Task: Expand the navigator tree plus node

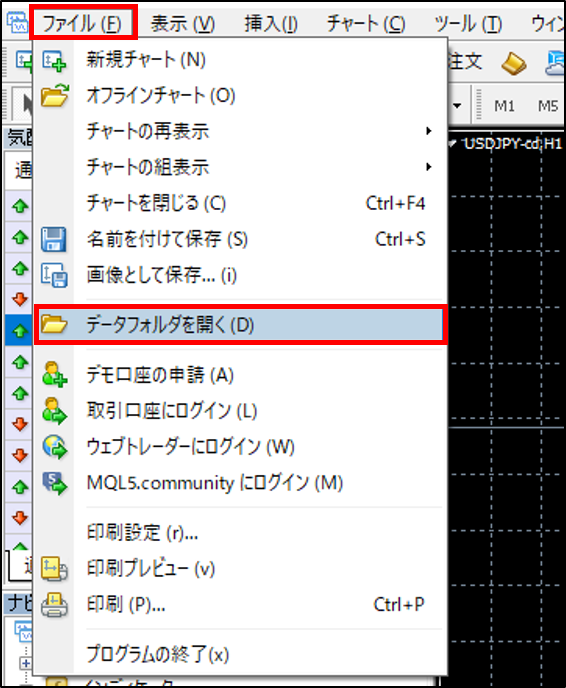Action: pyautogui.click(x=25, y=663)
